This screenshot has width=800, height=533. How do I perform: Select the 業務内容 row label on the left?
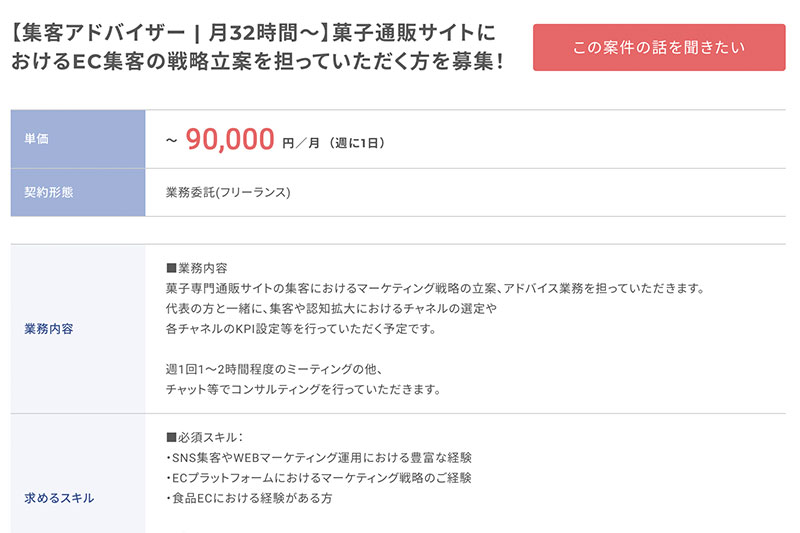pos(78,328)
